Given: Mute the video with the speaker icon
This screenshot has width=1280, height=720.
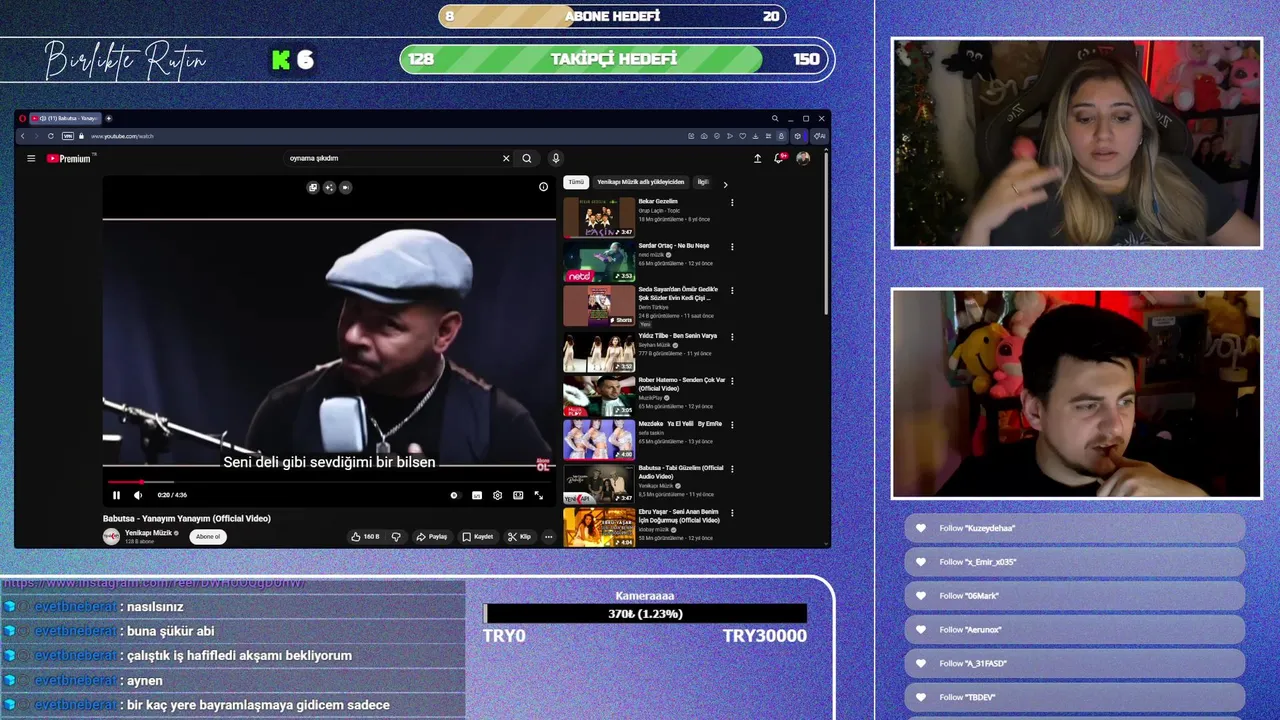Looking at the screenshot, I should pyautogui.click(x=138, y=495).
